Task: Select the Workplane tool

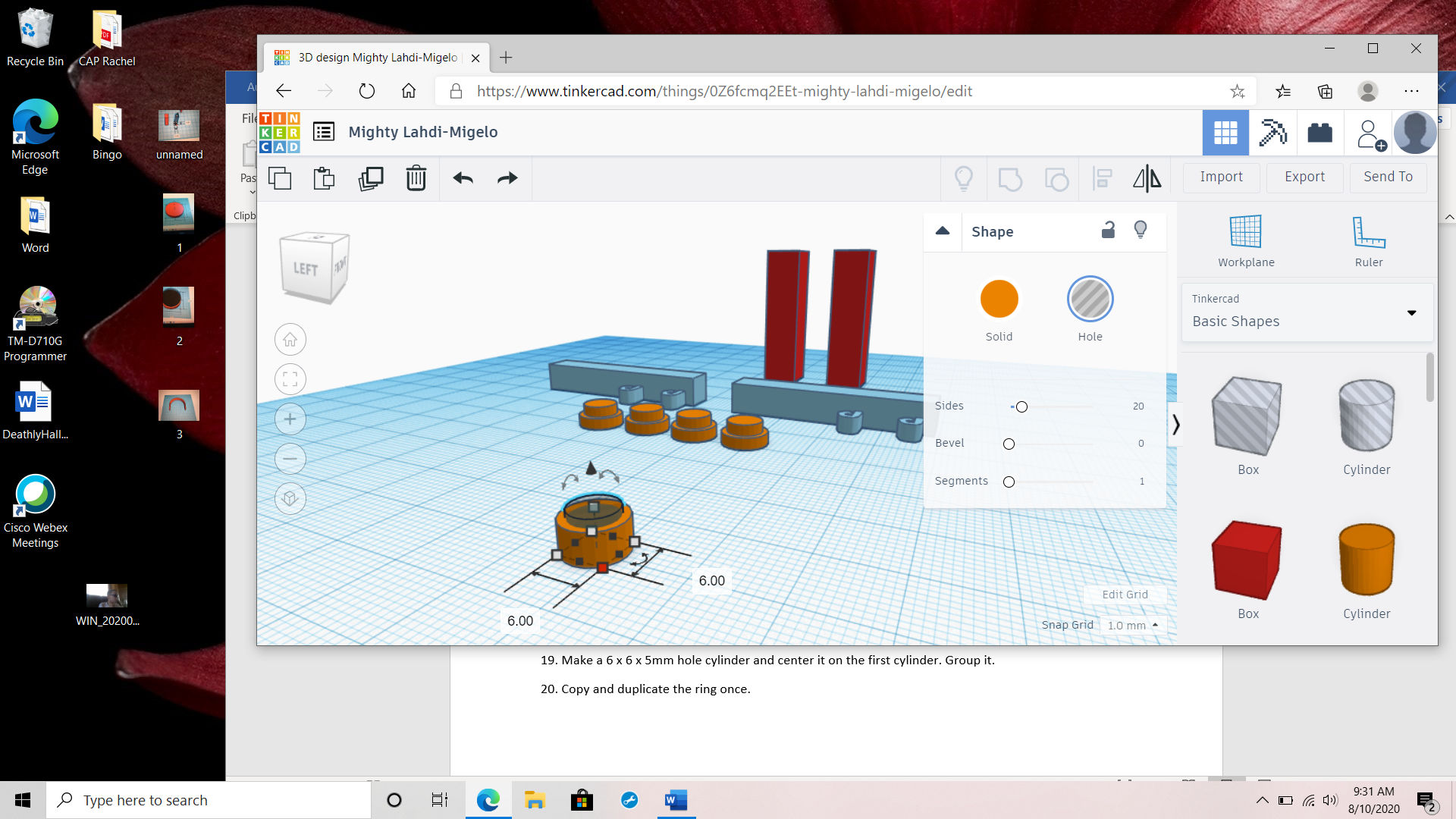Action: pyautogui.click(x=1246, y=241)
